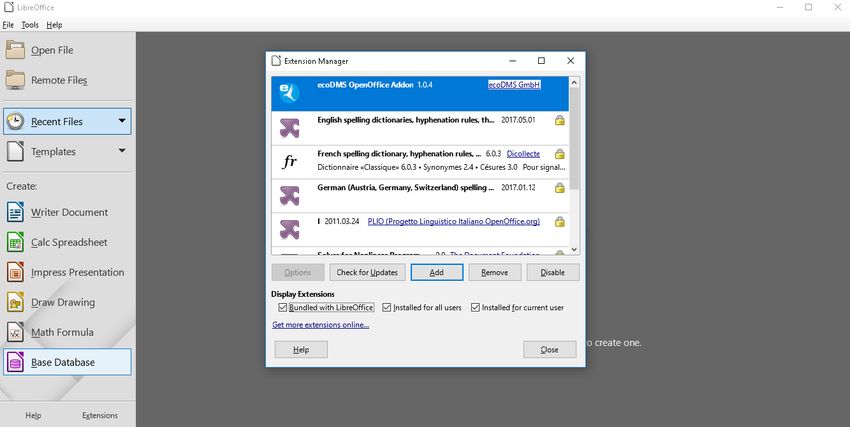The image size is (850, 427).
Task: Click extension list scrollbar up arrow
Action: coord(574,82)
